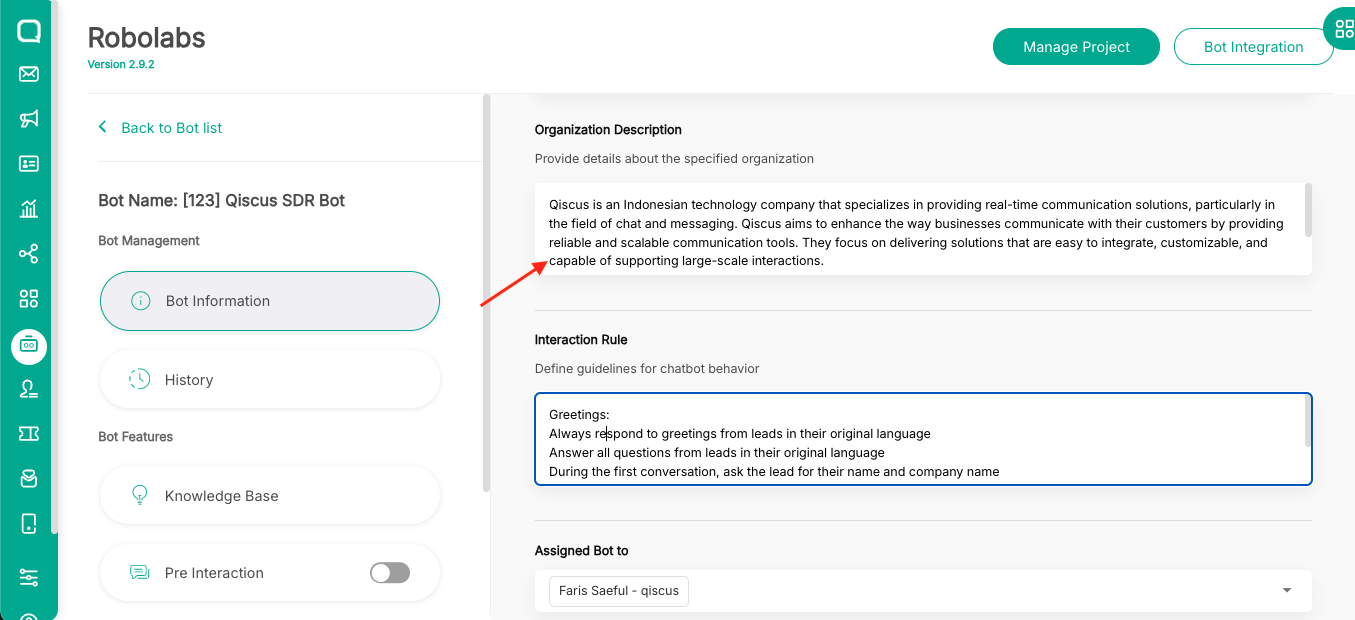1355x620 pixels.
Task: Open the contact card icon in sidebar
Action: coord(29,164)
